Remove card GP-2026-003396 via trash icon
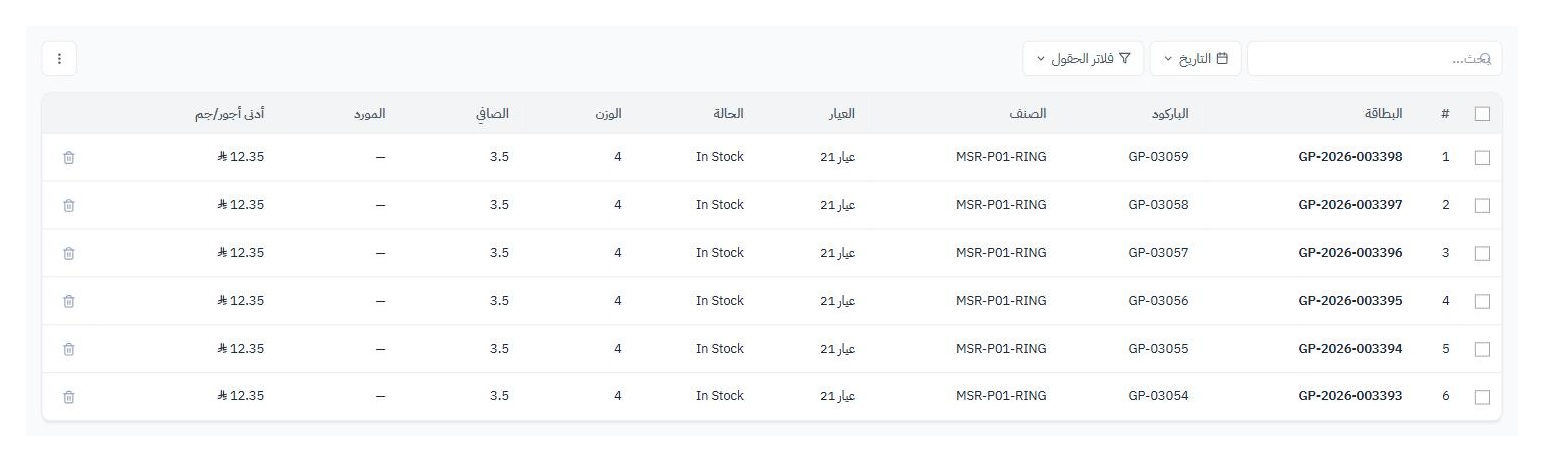Image resolution: width=1544 pixels, height=462 pixels. click(69, 253)
